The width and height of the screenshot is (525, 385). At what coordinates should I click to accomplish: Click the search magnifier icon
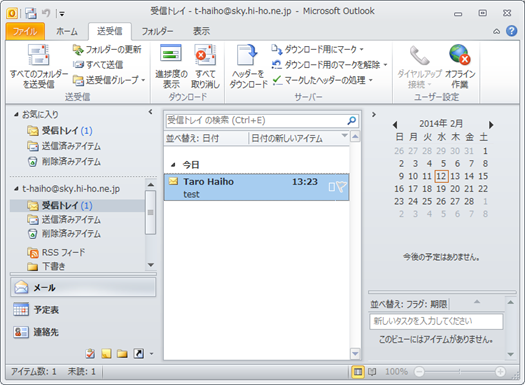(x=352, y=121)
